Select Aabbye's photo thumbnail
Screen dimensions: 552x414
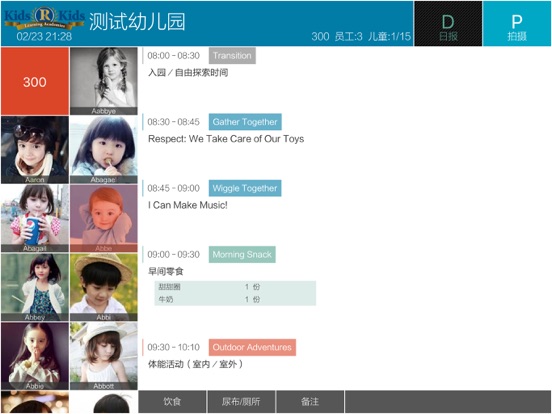click(104, 81)
